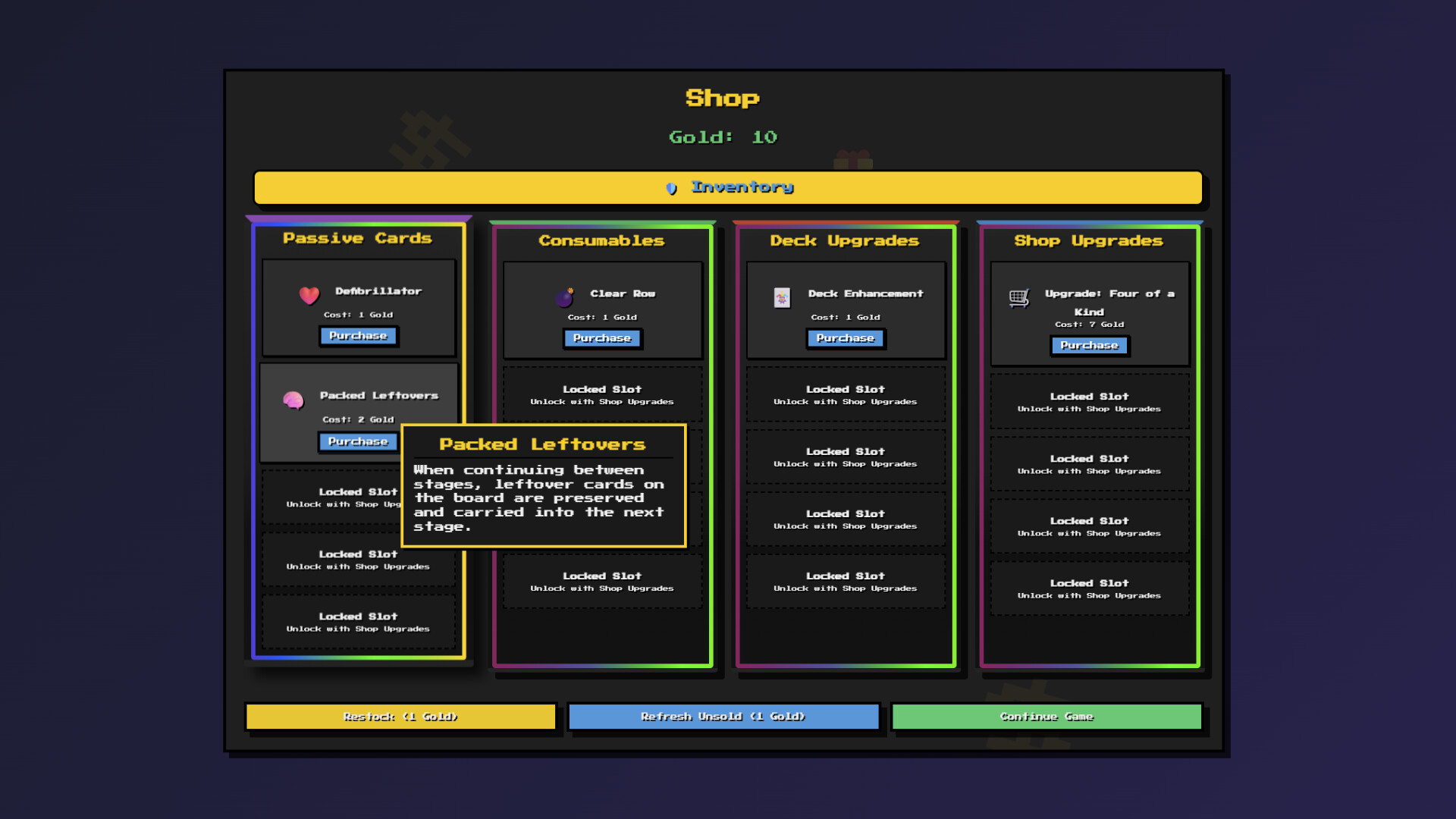Purchase the Defibrillator passive card
Screen dimensions: 1456x819
click(x=358, y=336)
